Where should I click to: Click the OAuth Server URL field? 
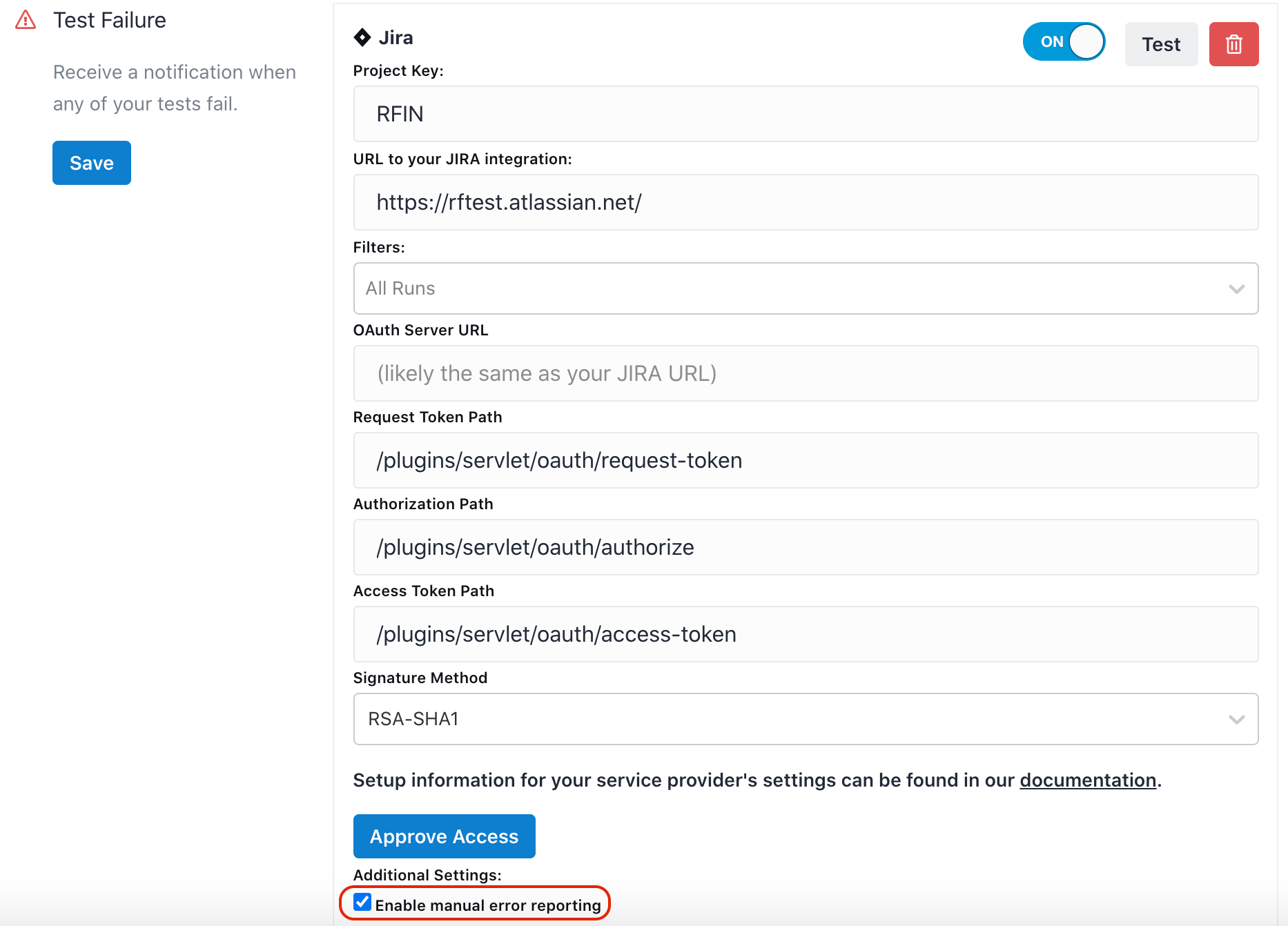(806, 373)
